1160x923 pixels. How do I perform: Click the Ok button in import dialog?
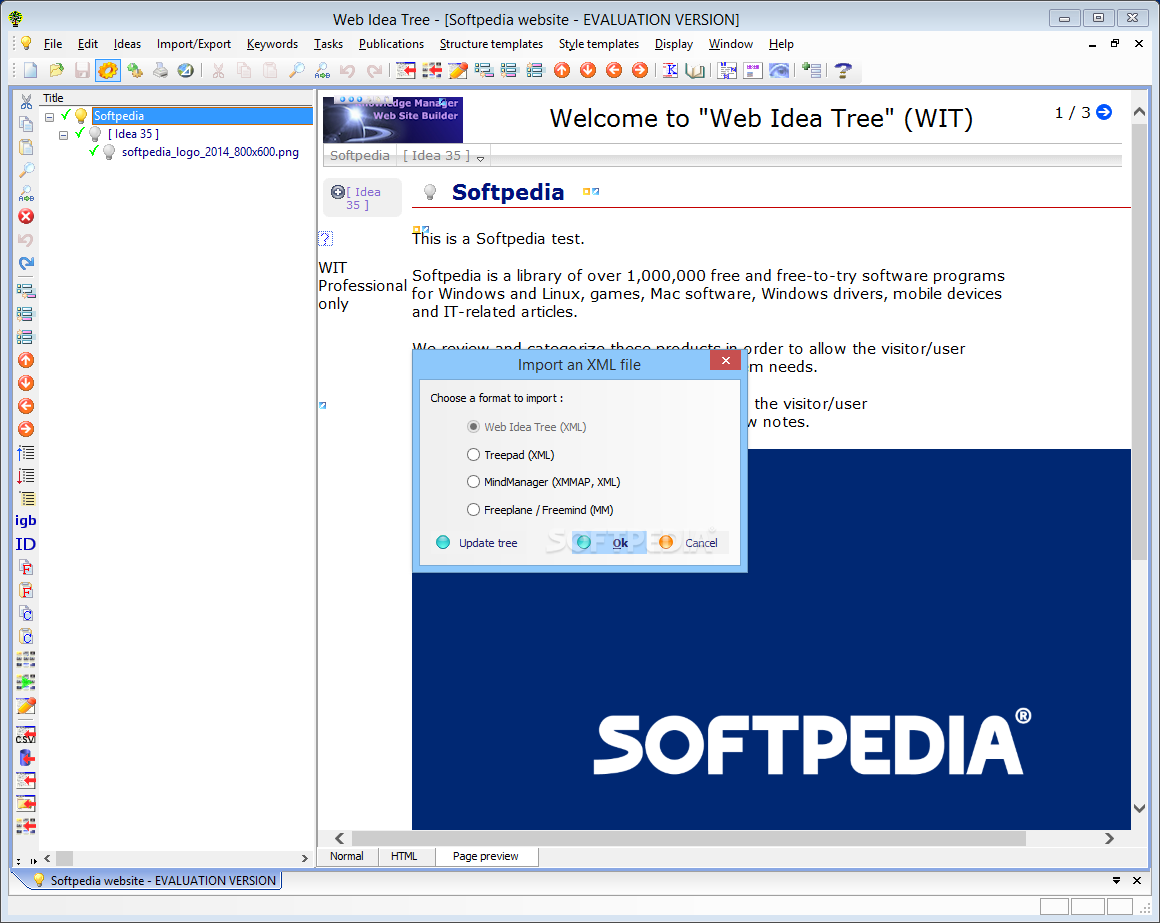pos(609,543)
